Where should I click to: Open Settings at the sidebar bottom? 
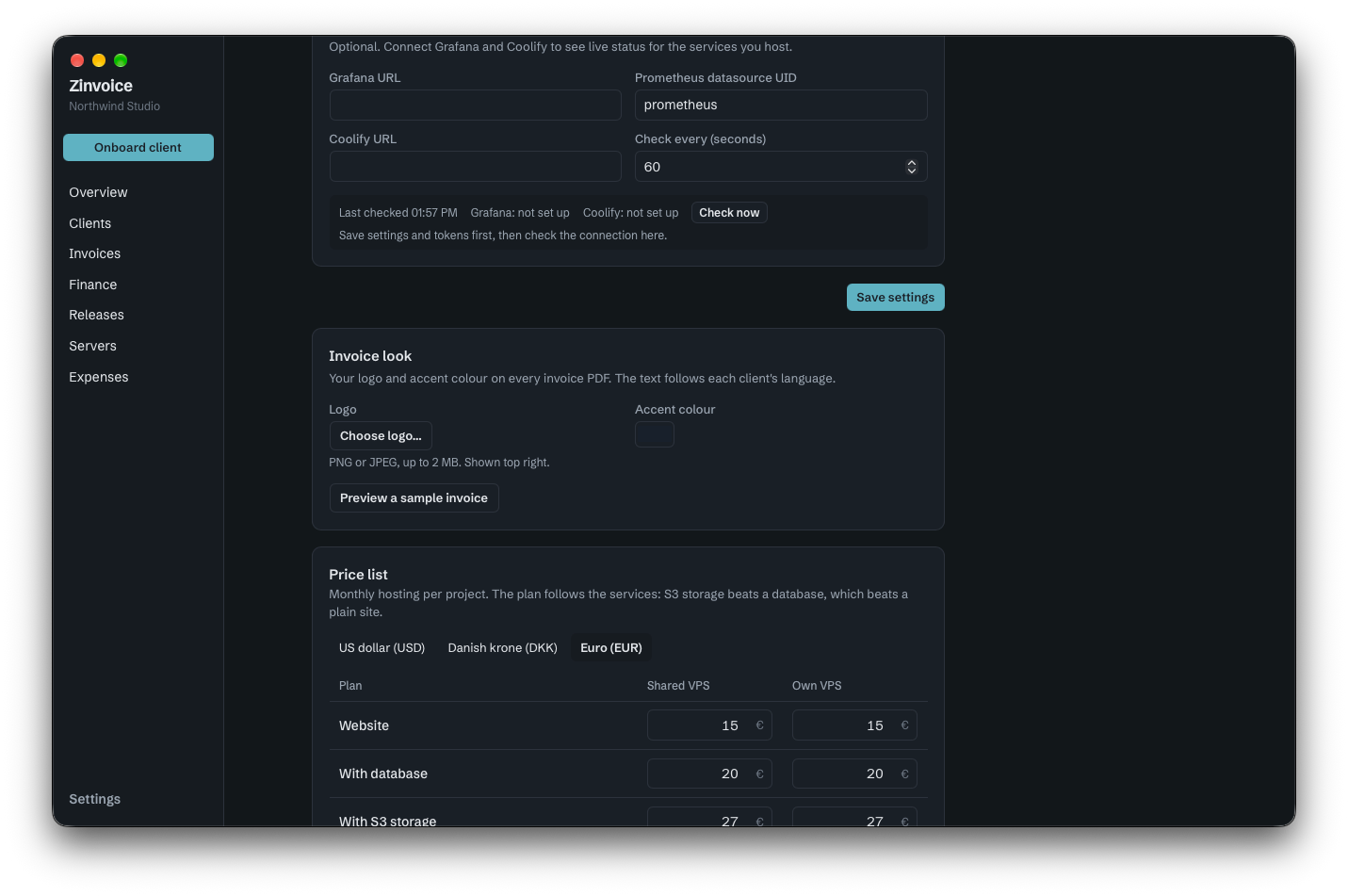[95, 799]
